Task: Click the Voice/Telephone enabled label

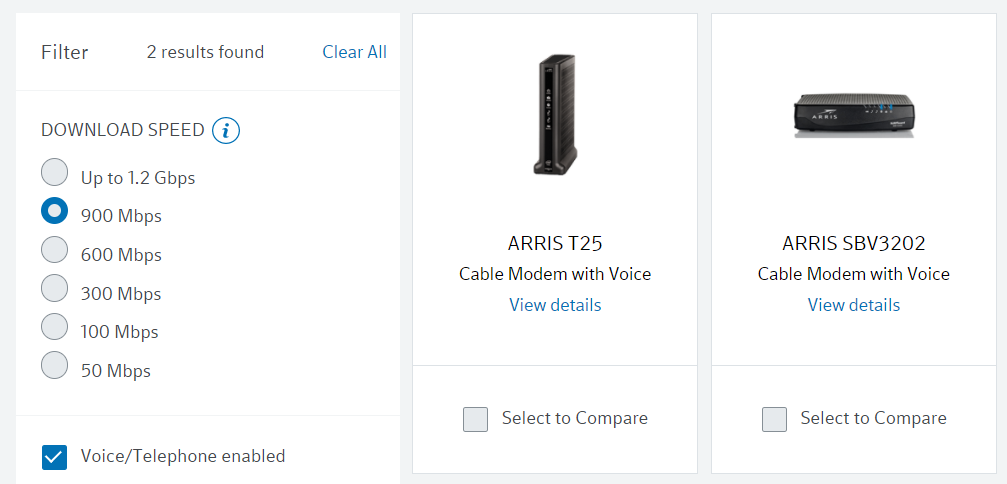Action: coord(183,456)
